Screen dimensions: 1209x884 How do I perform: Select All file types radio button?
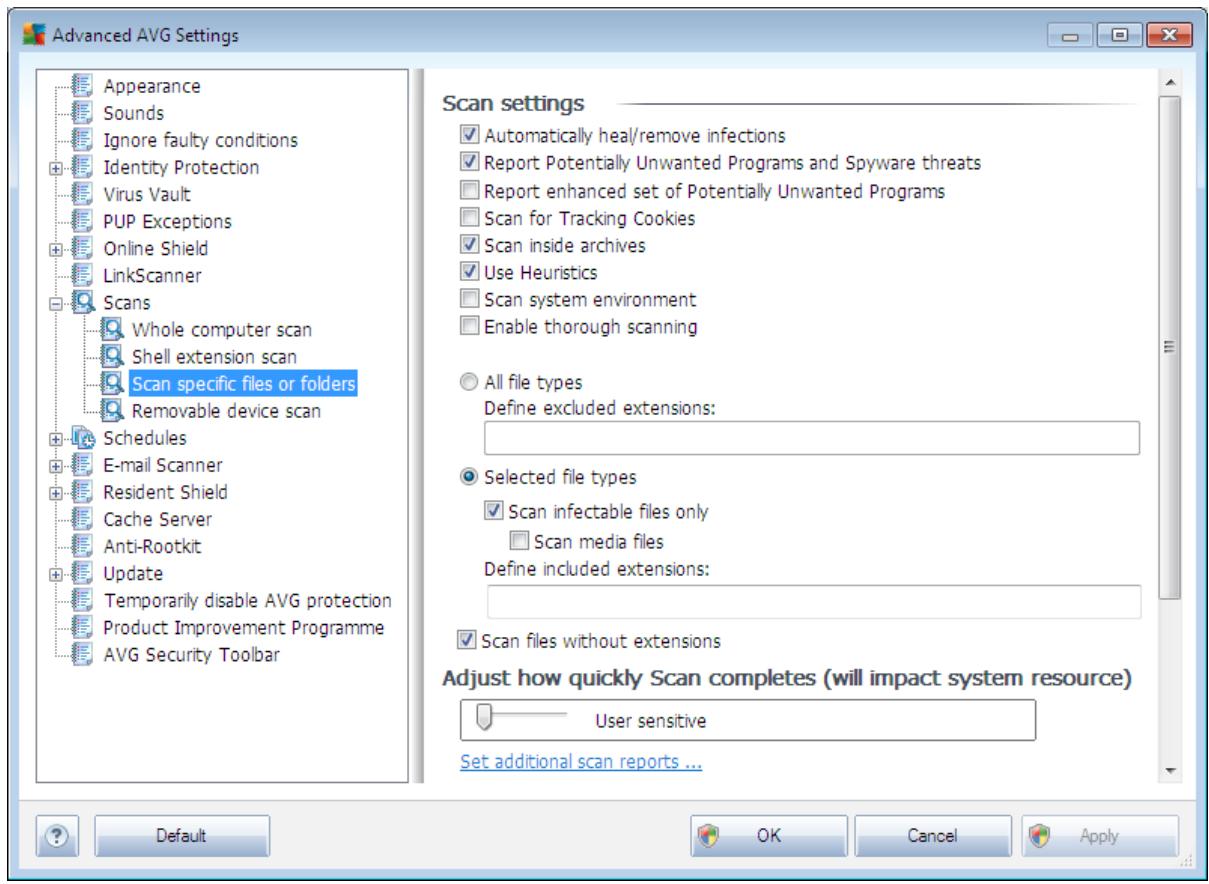pyautogui.click(x=469, y=382)
